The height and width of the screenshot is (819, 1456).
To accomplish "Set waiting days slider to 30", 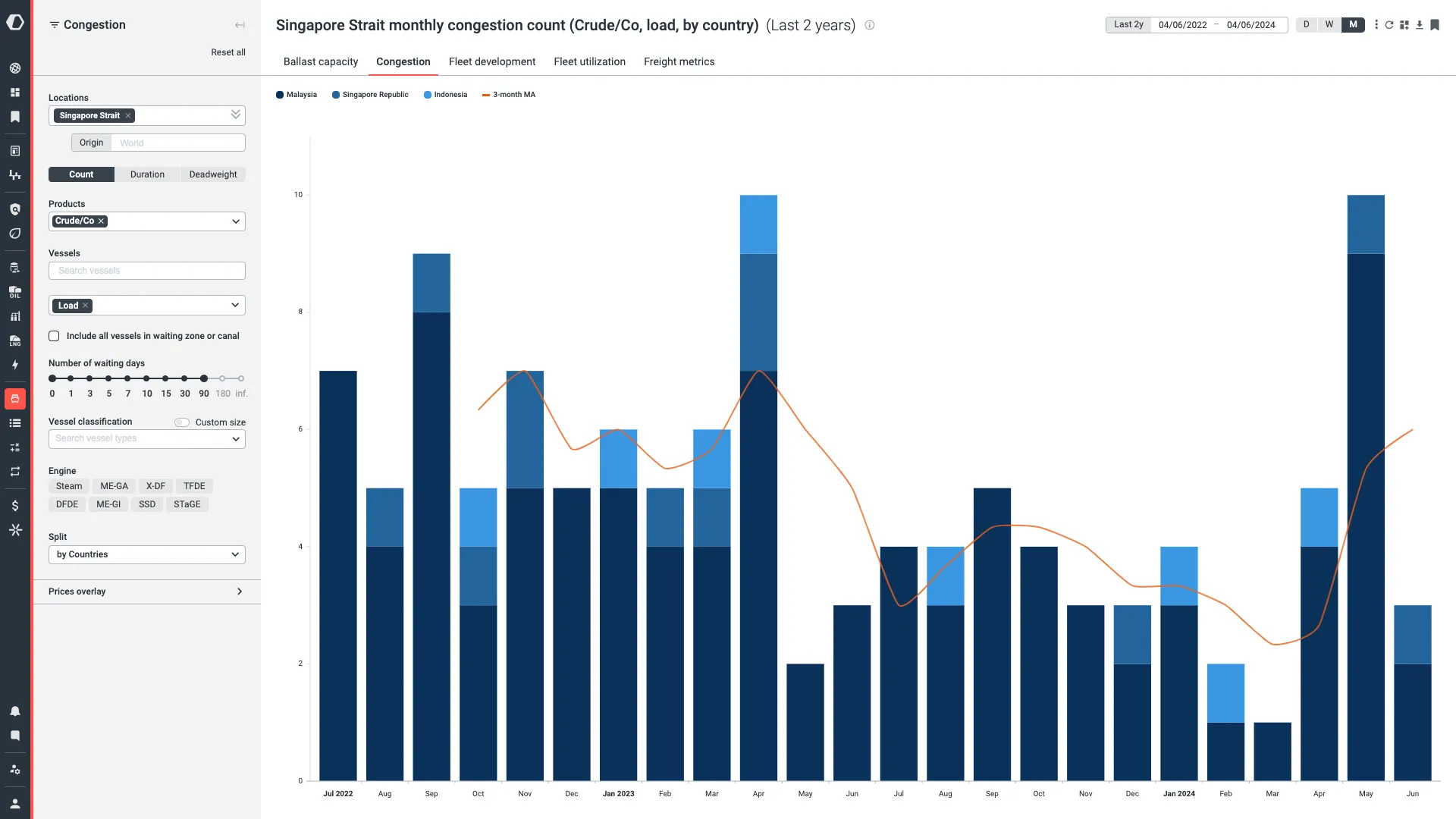I will pyautogui.click(x=184, y=378).
